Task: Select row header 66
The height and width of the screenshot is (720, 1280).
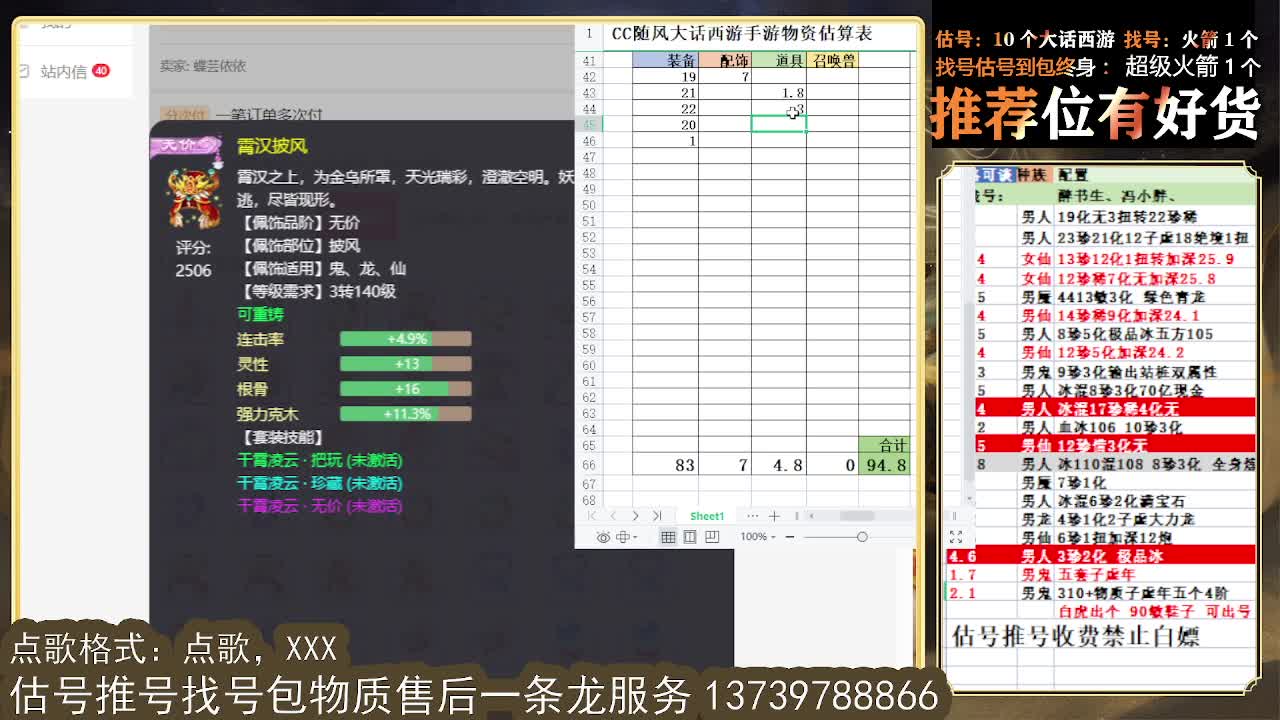Action: coord(589,465)
